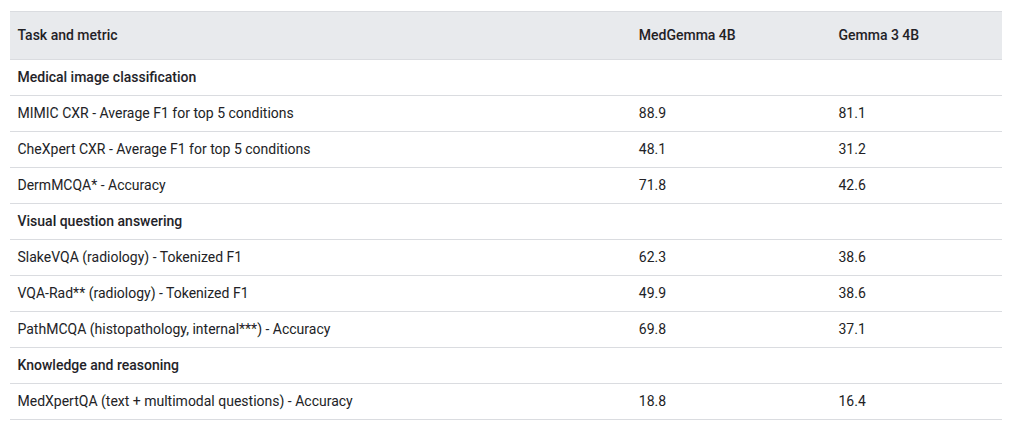Click the 71.8 DermMCQA score

pyautogui.click(x=652, y=185)
